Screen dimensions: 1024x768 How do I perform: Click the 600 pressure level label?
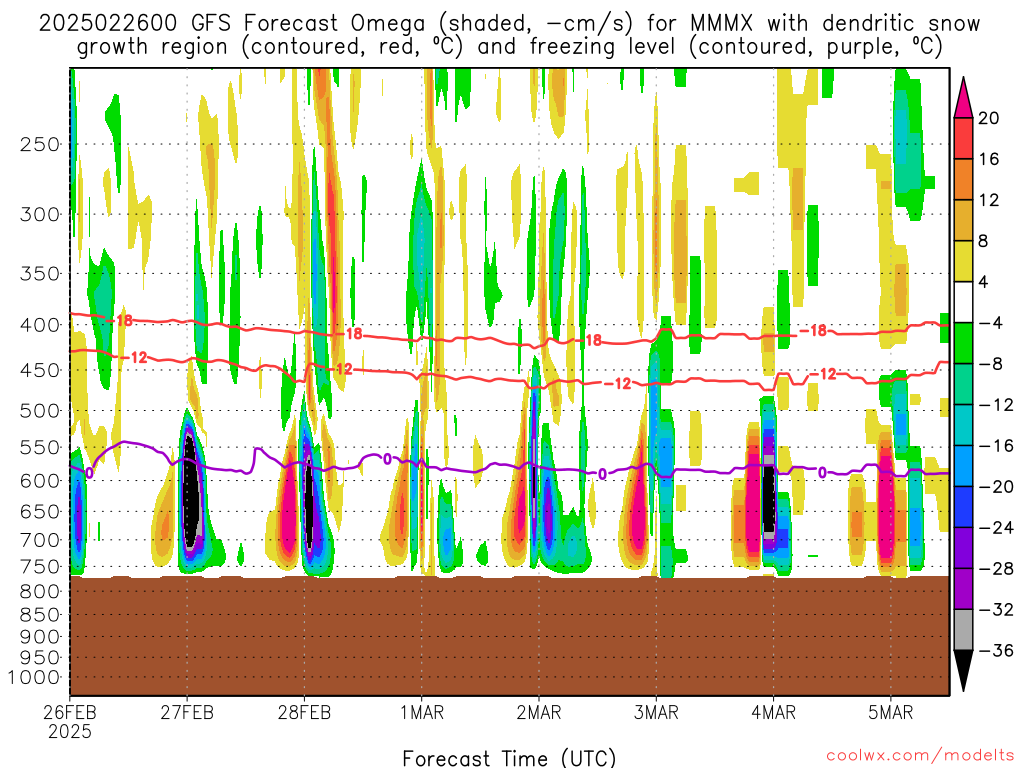click(40, 481)
